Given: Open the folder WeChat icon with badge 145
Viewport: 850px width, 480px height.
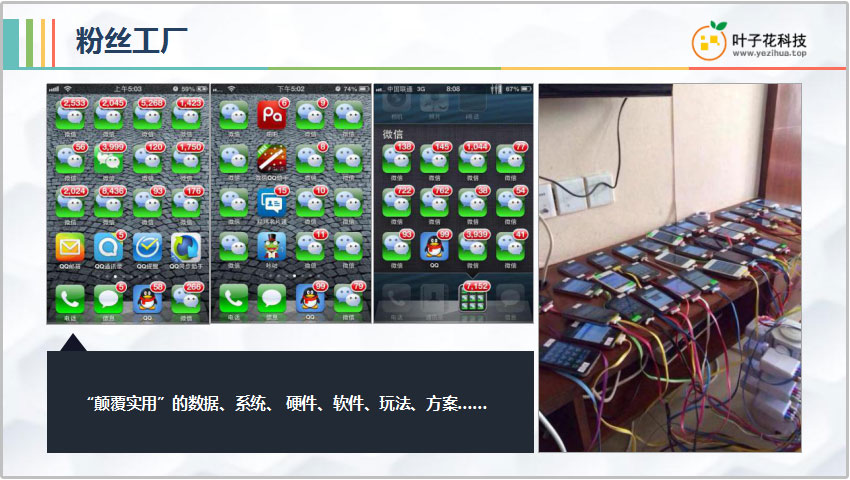Looking at the screenshot, I should 435,159.
